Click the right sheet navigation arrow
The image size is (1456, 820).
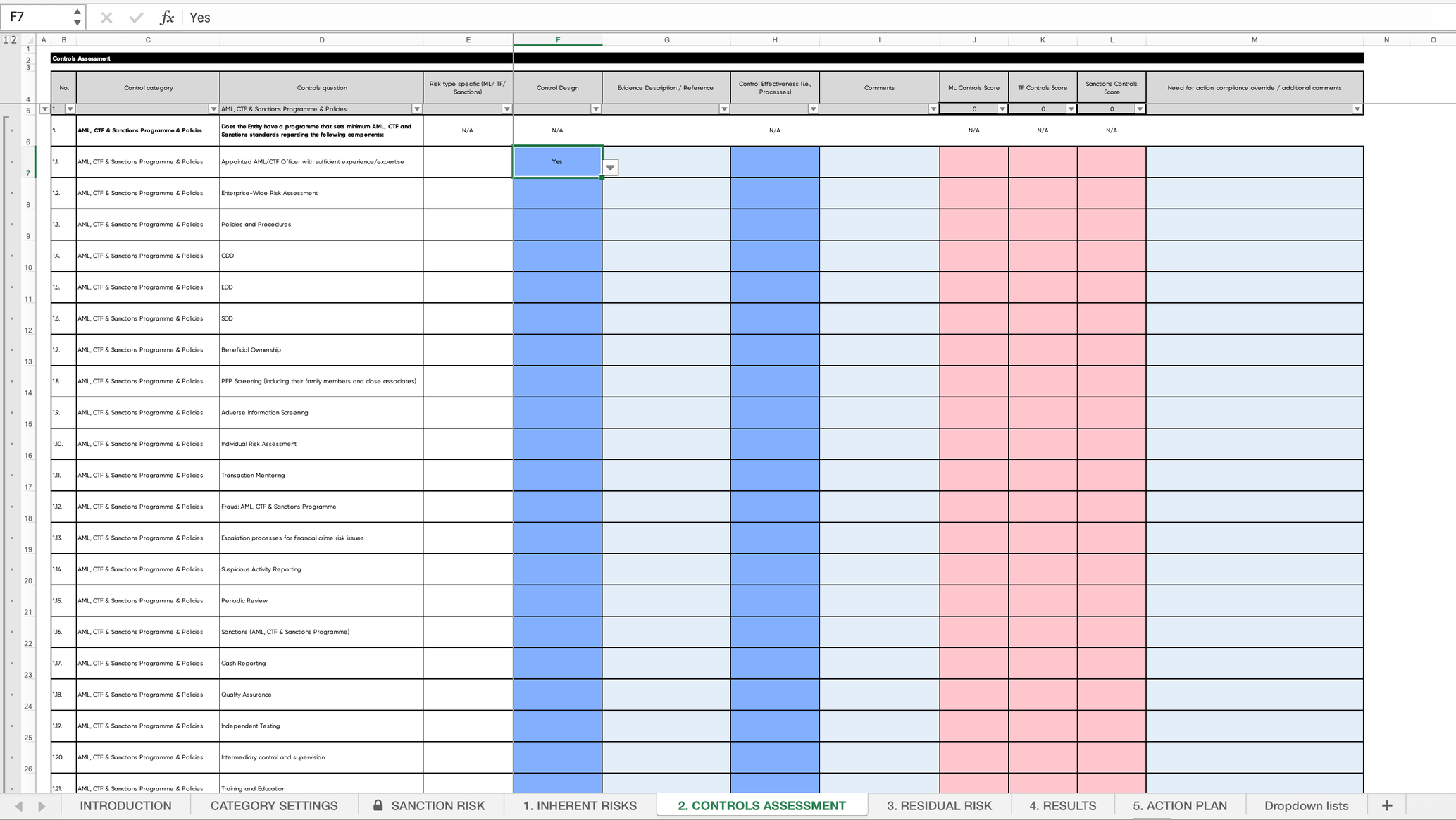click(42, 805)
